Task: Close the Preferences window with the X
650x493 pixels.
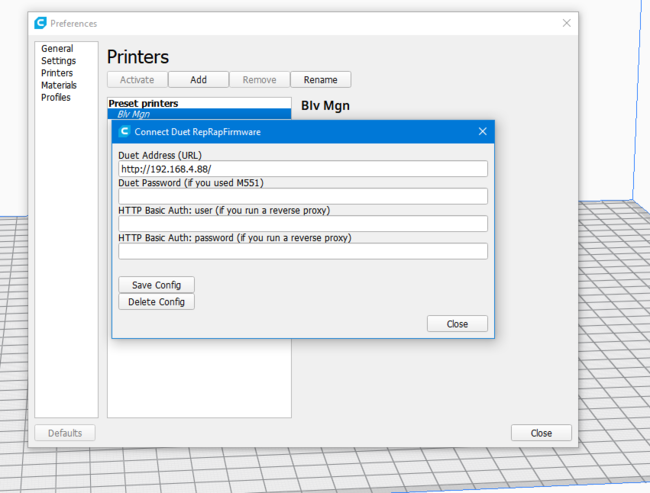Action: pos(567,23)
